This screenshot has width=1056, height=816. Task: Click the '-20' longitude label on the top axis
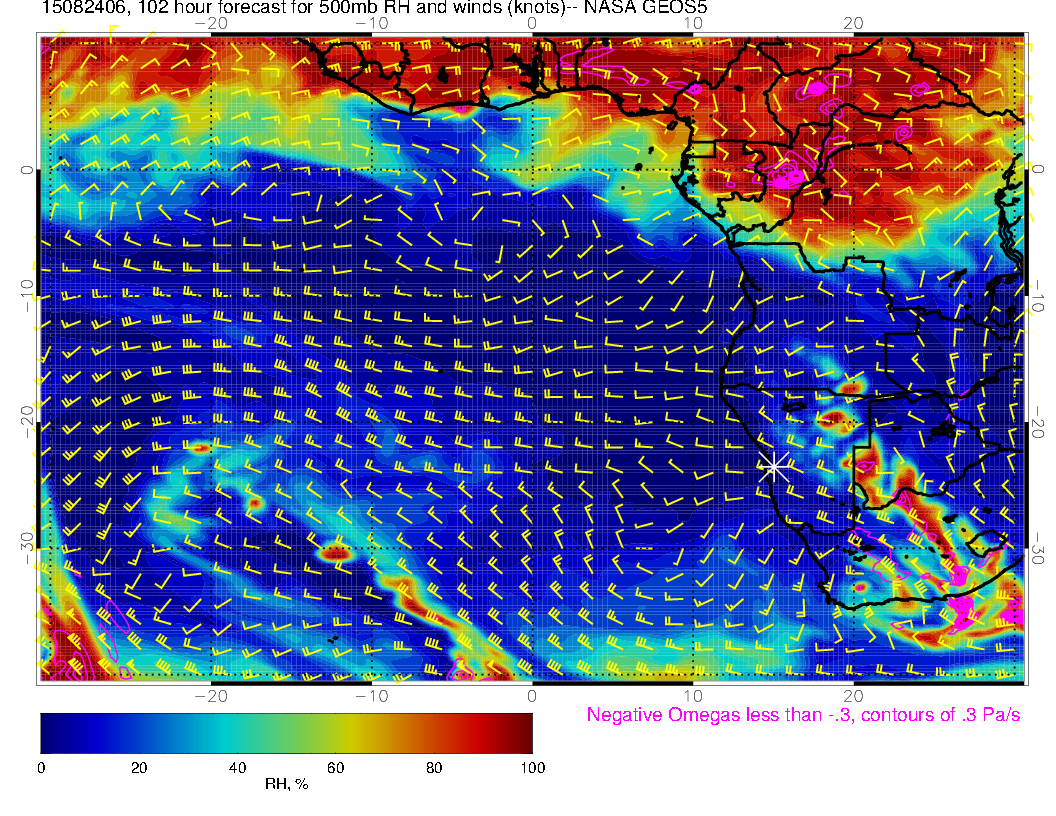pos(211,23)
